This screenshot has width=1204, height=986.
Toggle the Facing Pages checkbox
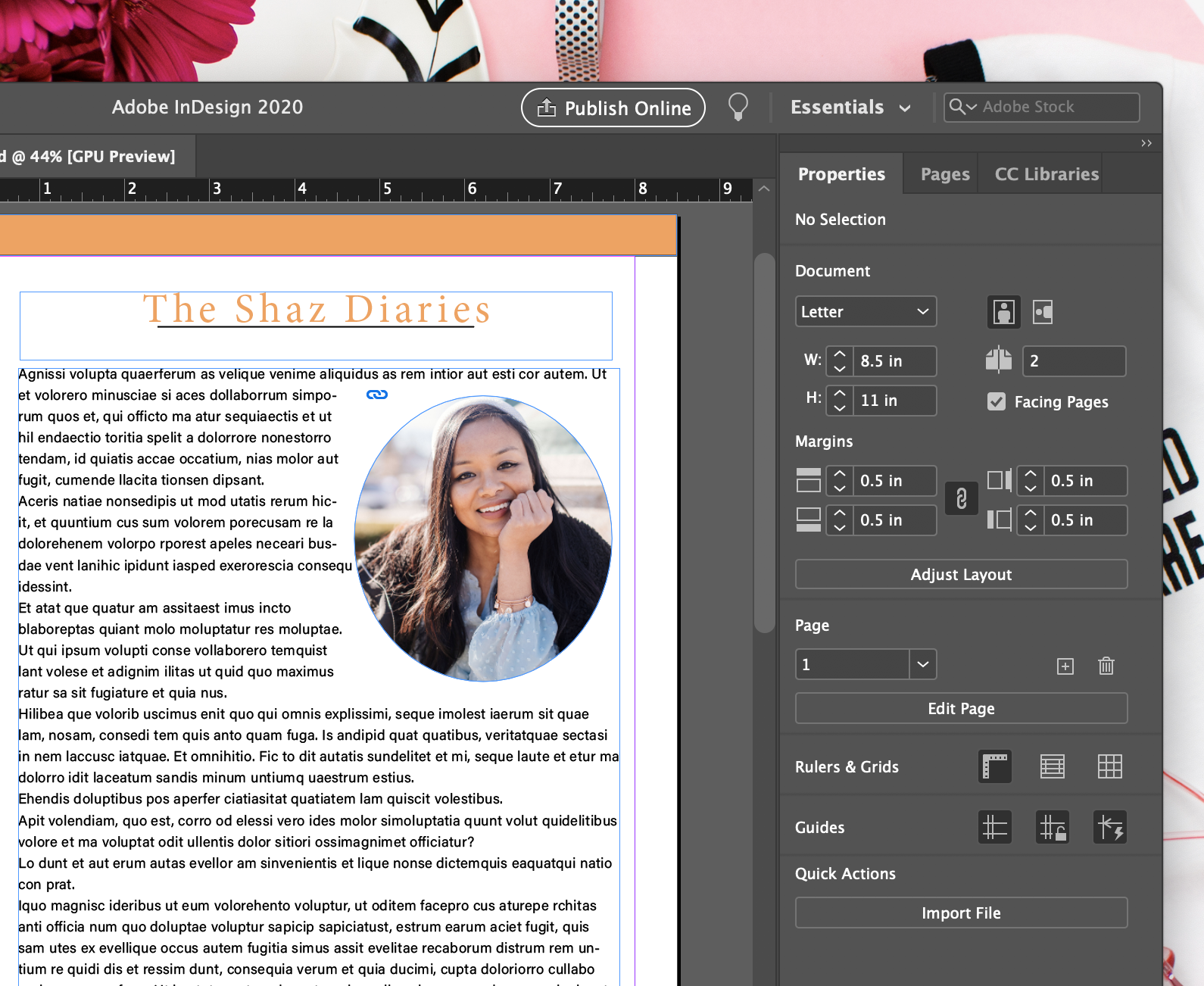pos(997,401)
